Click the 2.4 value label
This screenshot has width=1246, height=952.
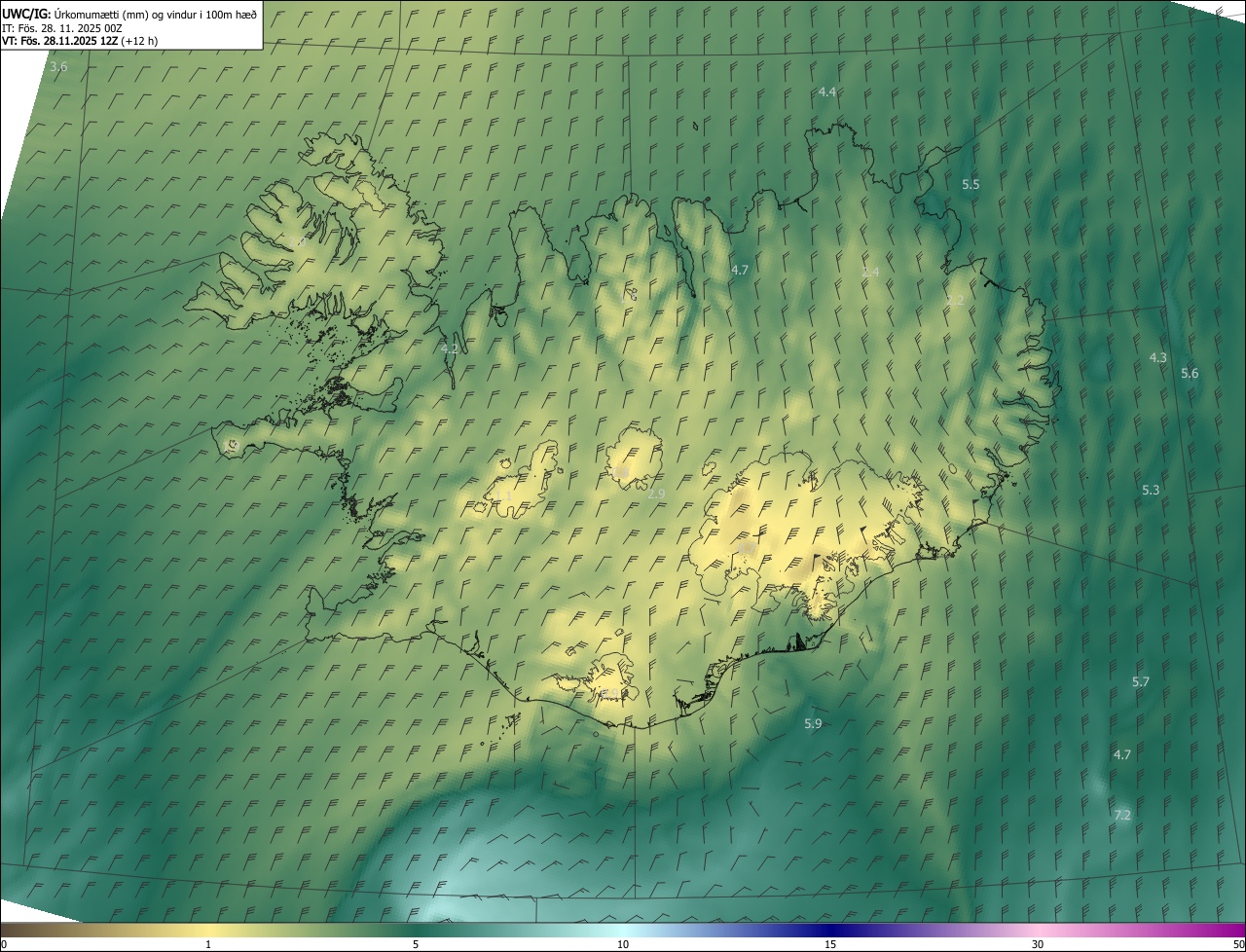click(x=870, y=272)
